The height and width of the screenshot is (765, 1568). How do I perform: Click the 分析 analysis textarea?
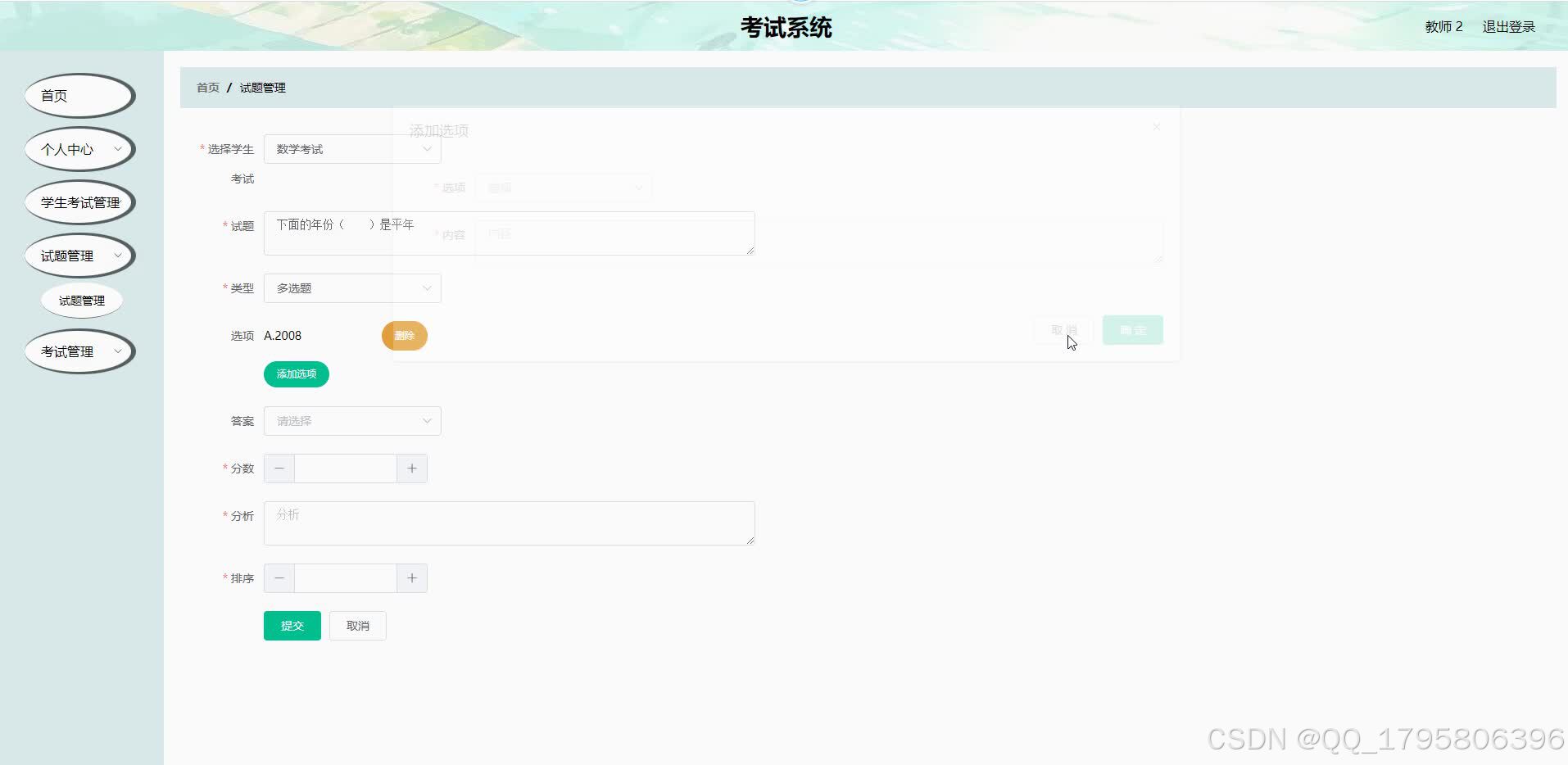point(509,523)
